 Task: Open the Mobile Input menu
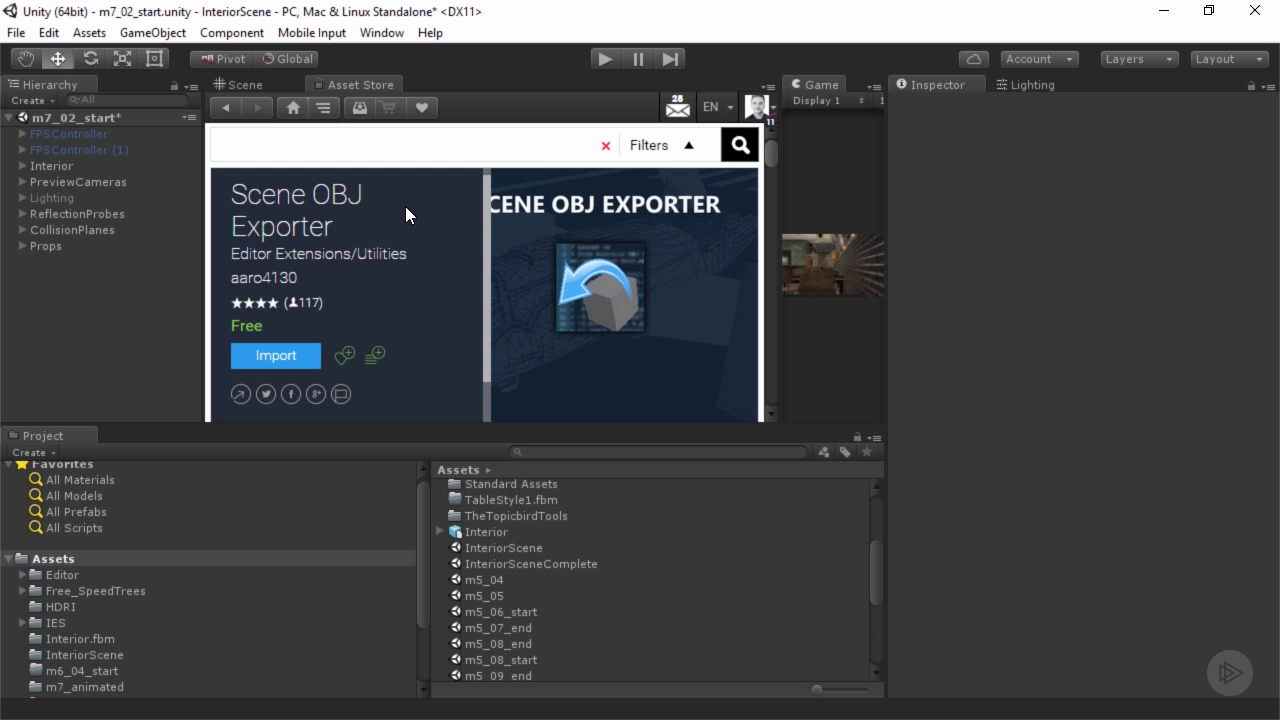pos(312,33)
